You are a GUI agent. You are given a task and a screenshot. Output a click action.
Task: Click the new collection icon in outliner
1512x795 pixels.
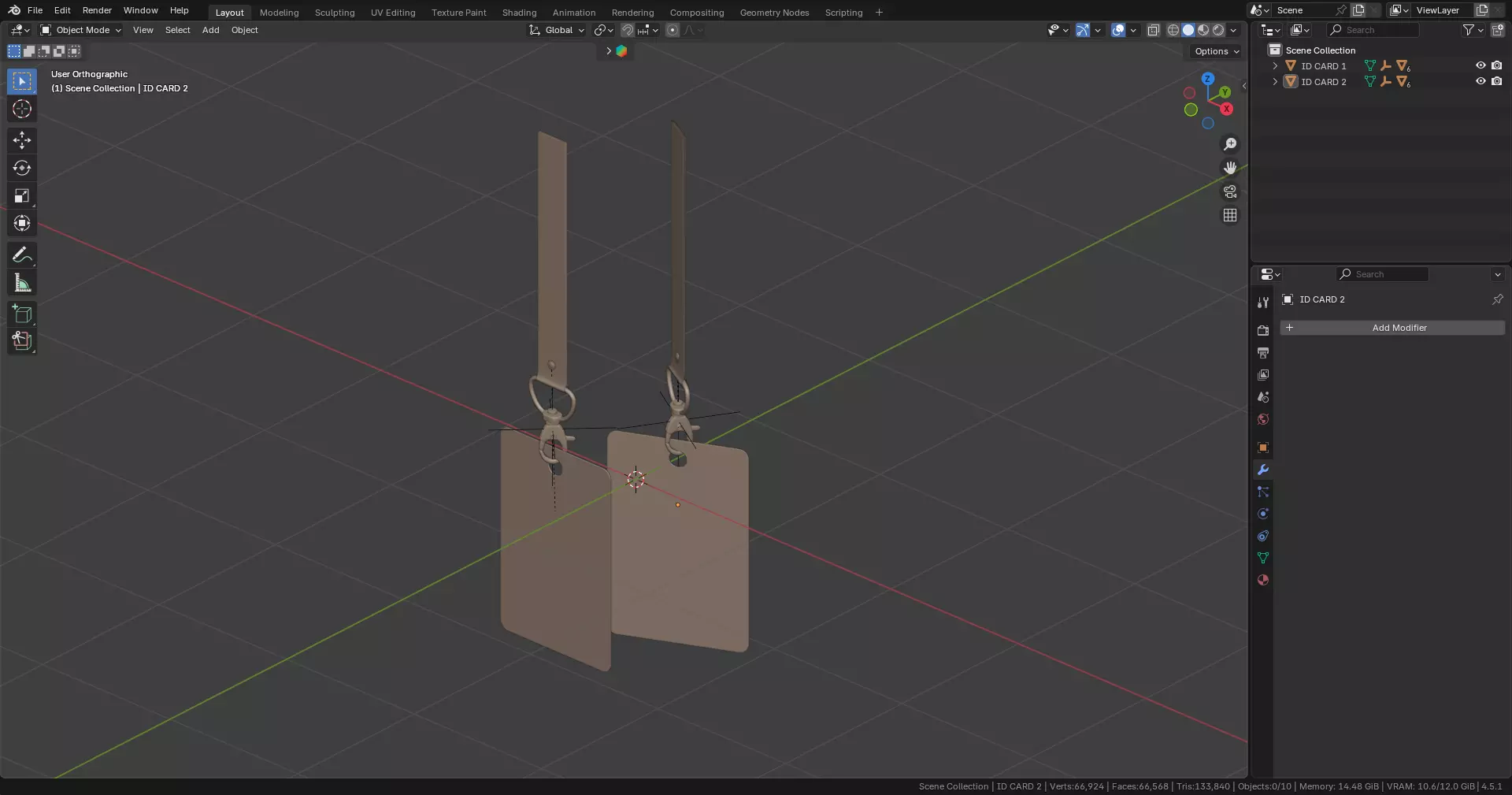point(1498,30)
